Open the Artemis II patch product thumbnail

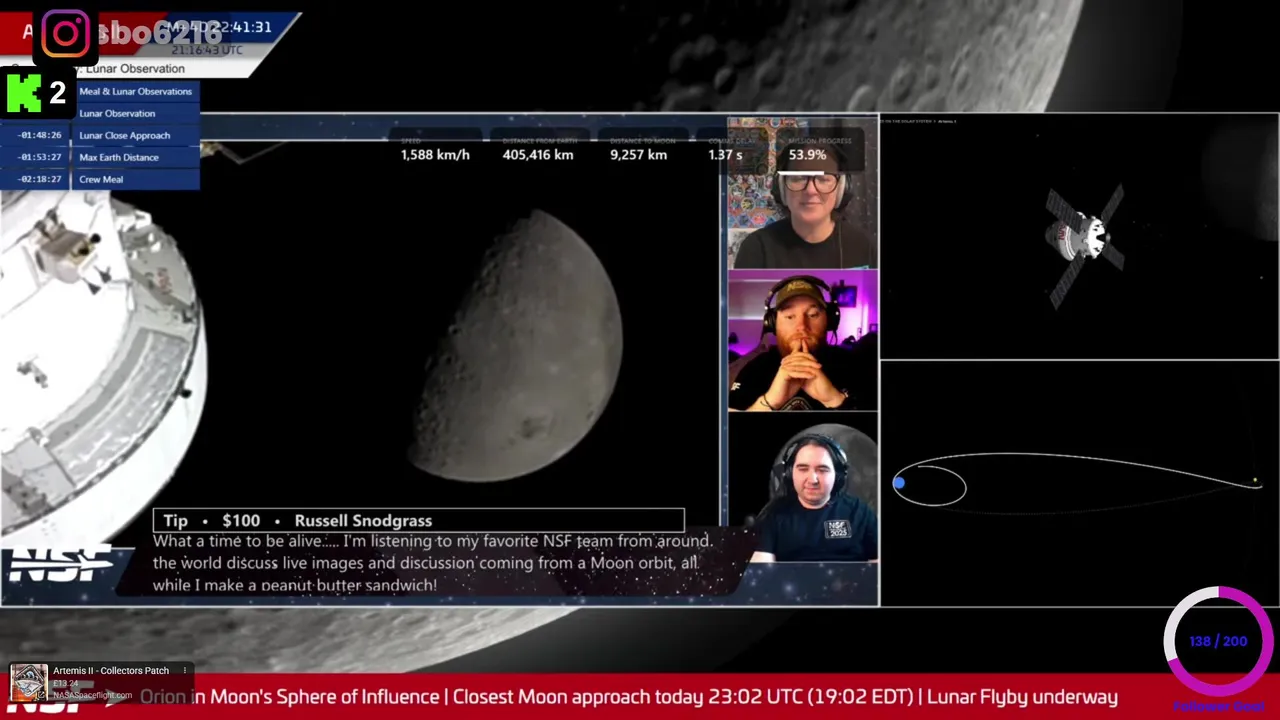[28, 683]
